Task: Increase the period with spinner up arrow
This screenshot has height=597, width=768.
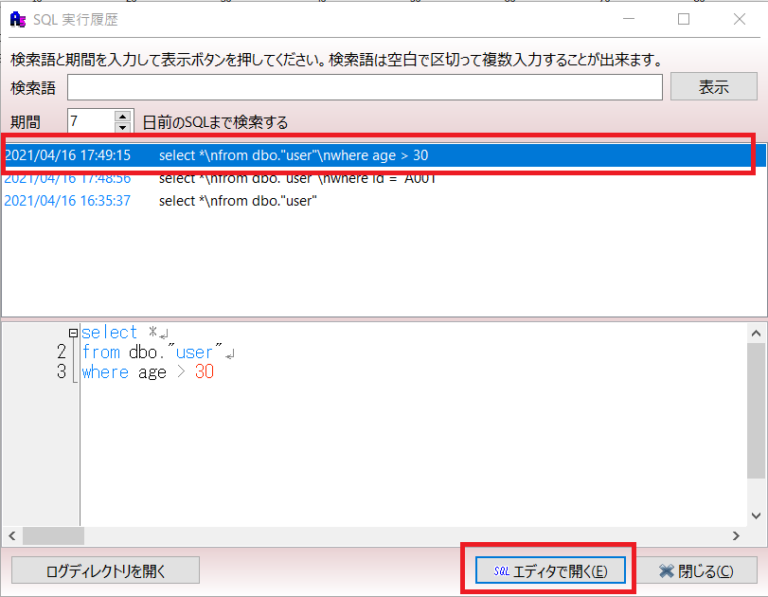Action: (123, 116)
